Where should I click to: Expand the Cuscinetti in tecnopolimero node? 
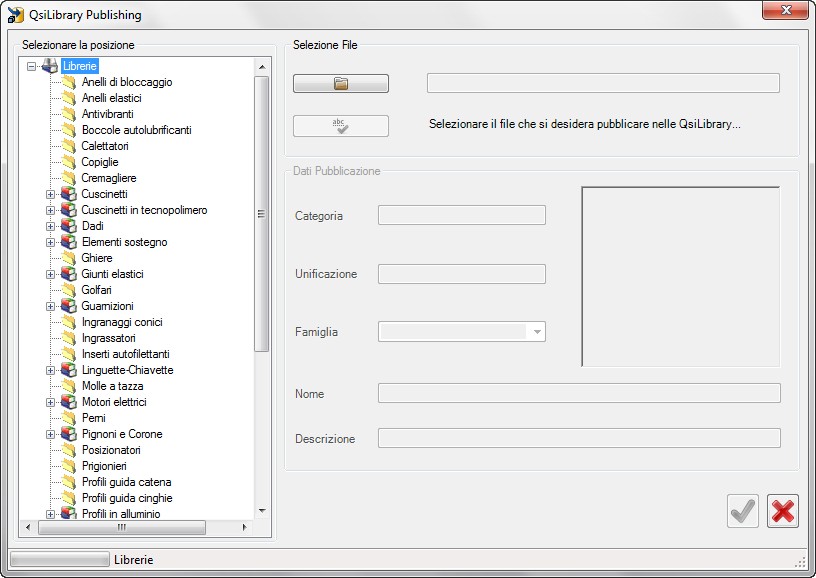point(50,211)
